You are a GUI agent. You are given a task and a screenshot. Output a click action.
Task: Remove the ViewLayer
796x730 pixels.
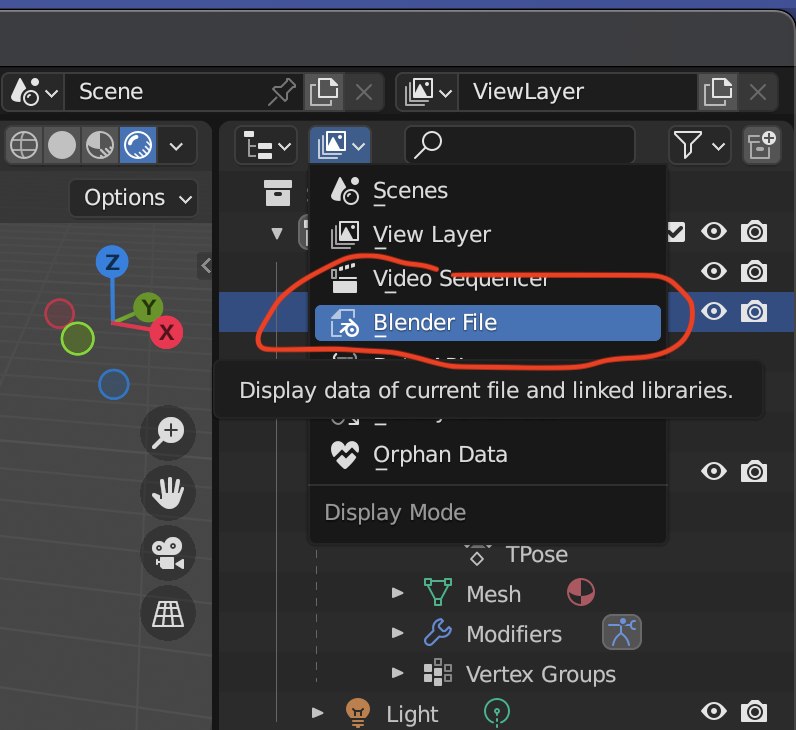(758, 92)
